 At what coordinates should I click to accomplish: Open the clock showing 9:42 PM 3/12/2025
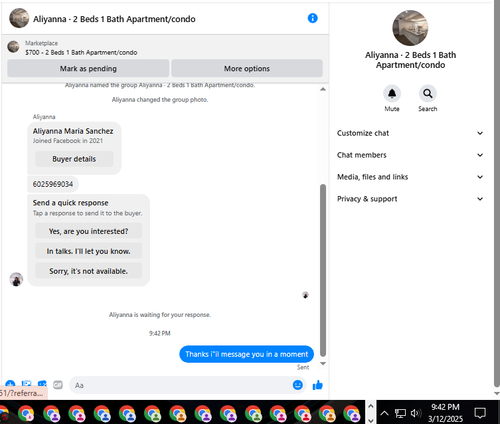pos(445,413)
